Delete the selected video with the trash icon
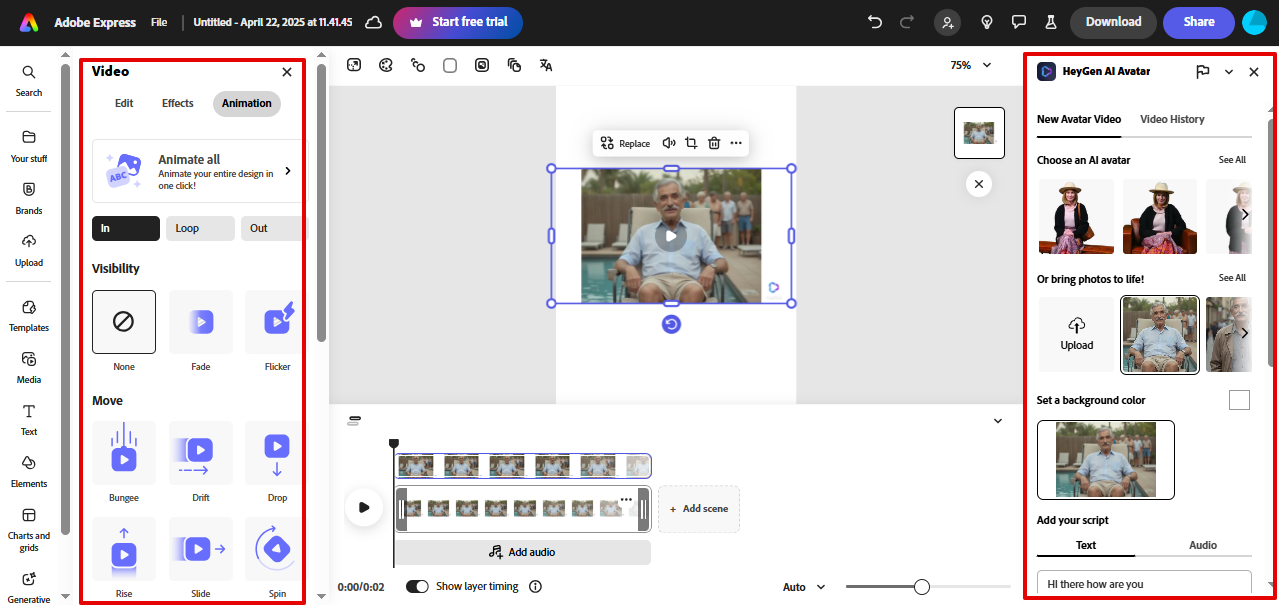Image resolution: width=1281 pixels, height=608 pixels. 714,143
